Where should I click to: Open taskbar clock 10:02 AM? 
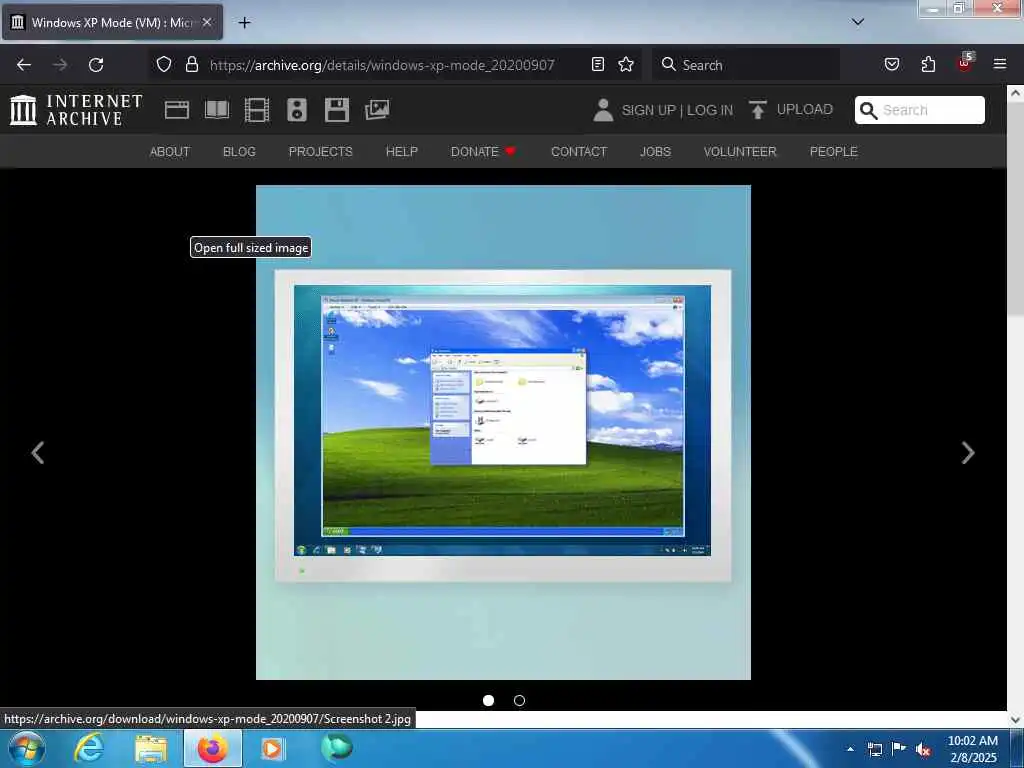click(x=972, y=749)
